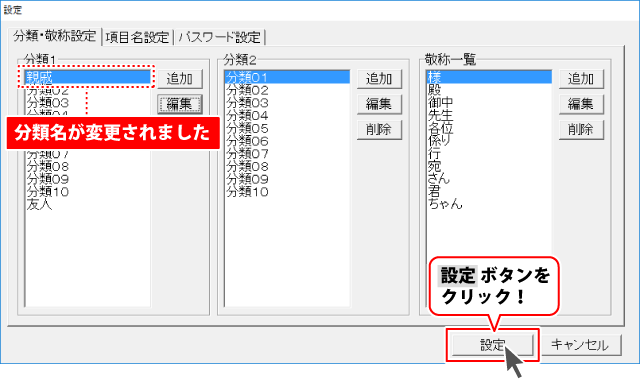Select さん in 敬称一覧 list
The height and width of the screenshot is (380, 640).
pos(489,179)
